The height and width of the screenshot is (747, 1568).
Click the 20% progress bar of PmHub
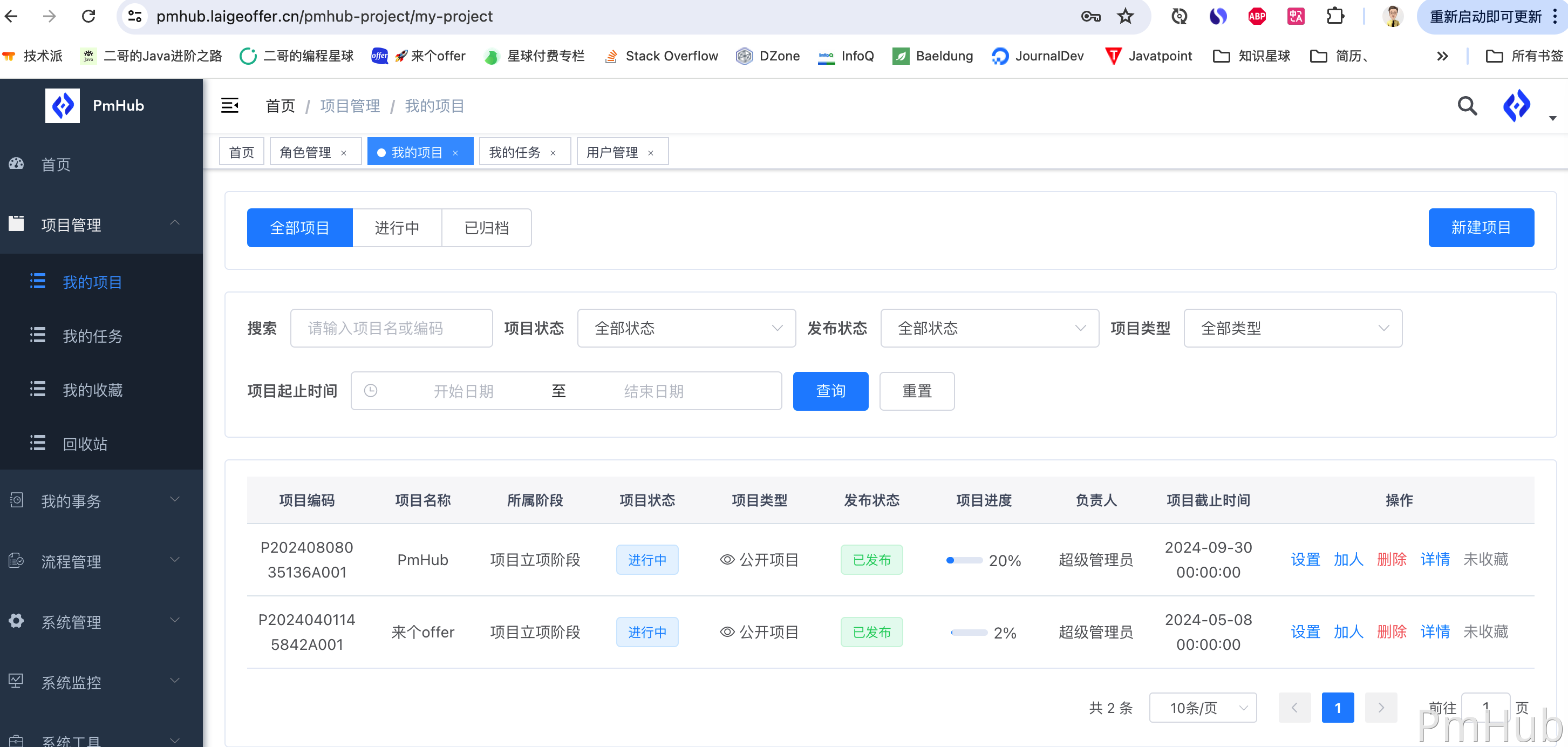964,560
